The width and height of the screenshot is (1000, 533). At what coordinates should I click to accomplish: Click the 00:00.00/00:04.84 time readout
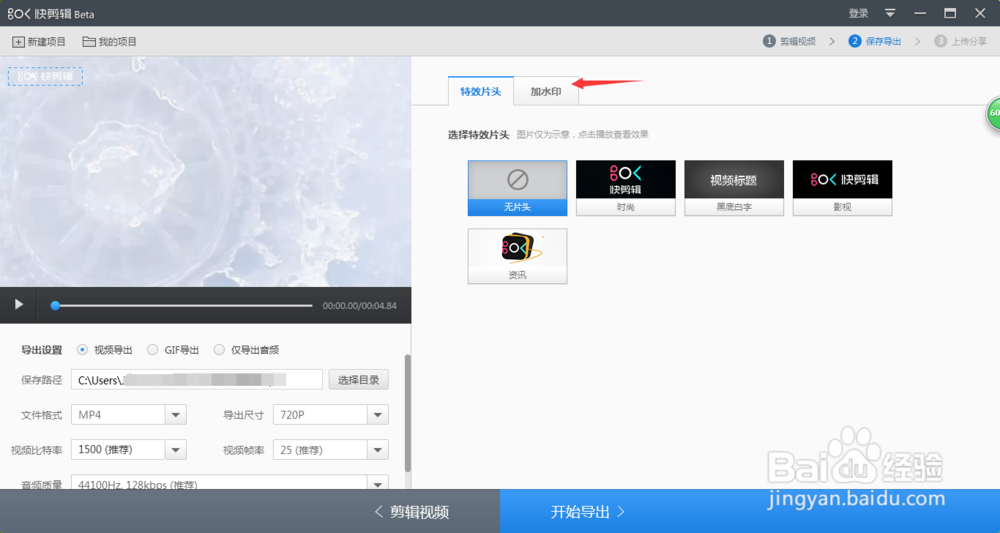click(x=360, y=305)
